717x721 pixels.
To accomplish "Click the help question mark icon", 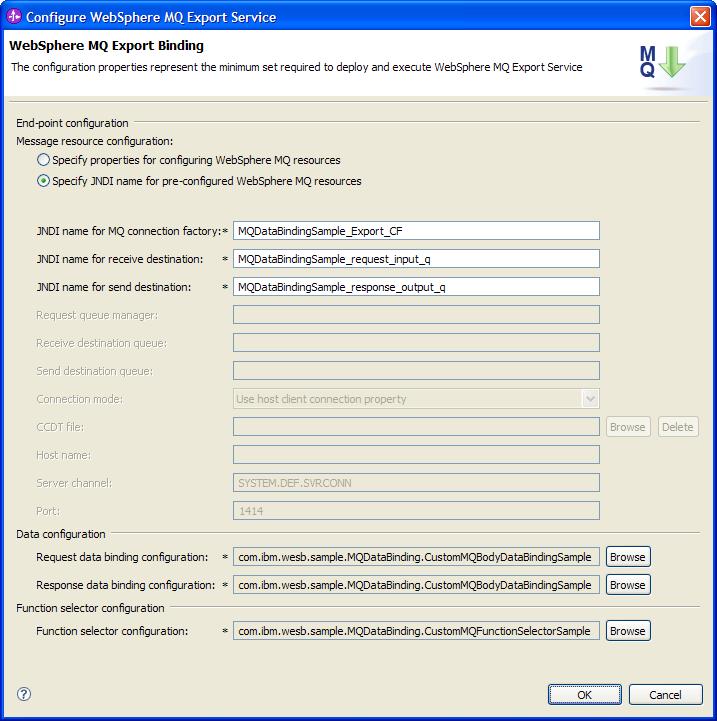I will point(23,694).
